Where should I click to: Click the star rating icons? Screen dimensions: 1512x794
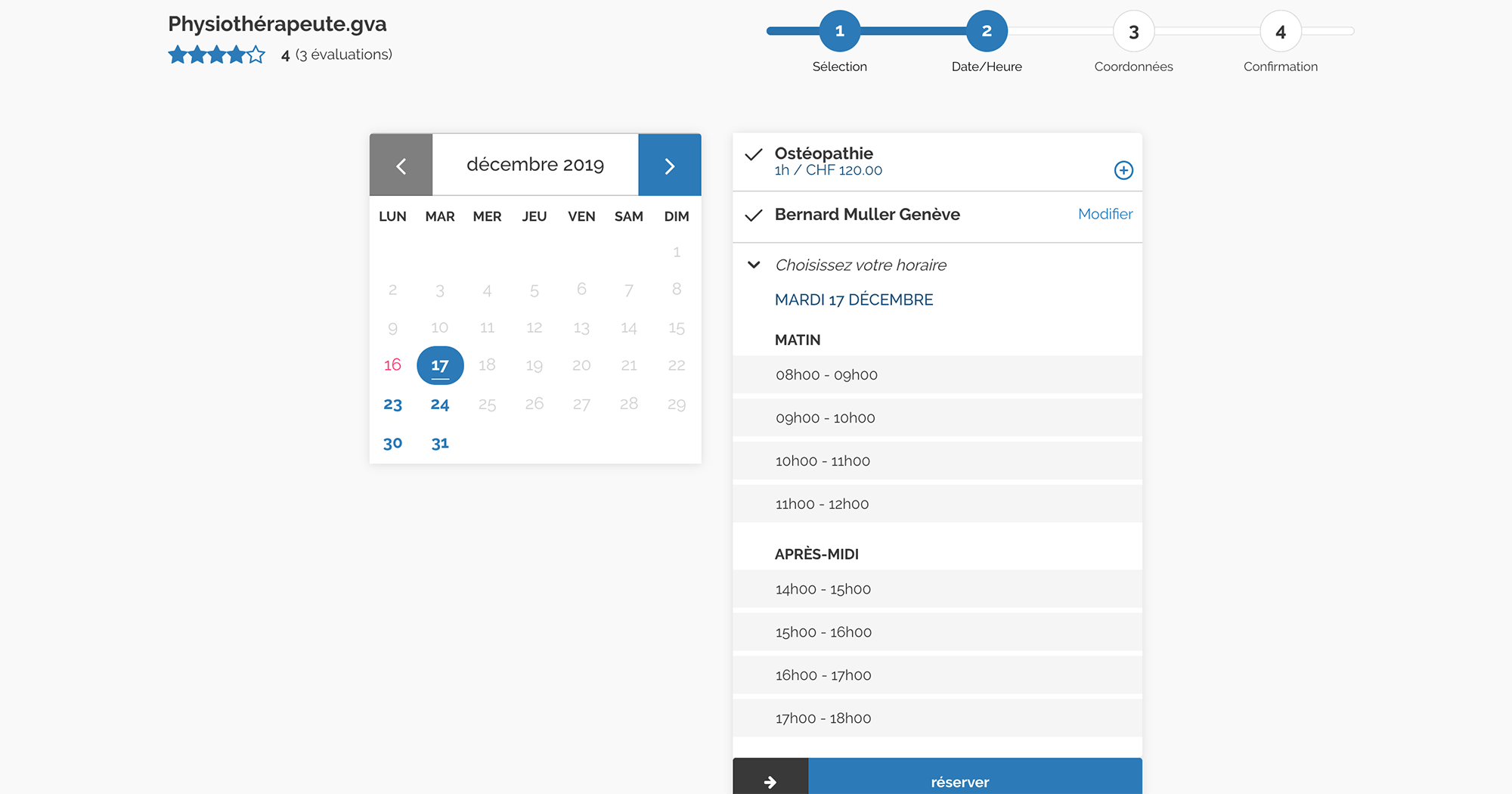click(x=217, y=54)
